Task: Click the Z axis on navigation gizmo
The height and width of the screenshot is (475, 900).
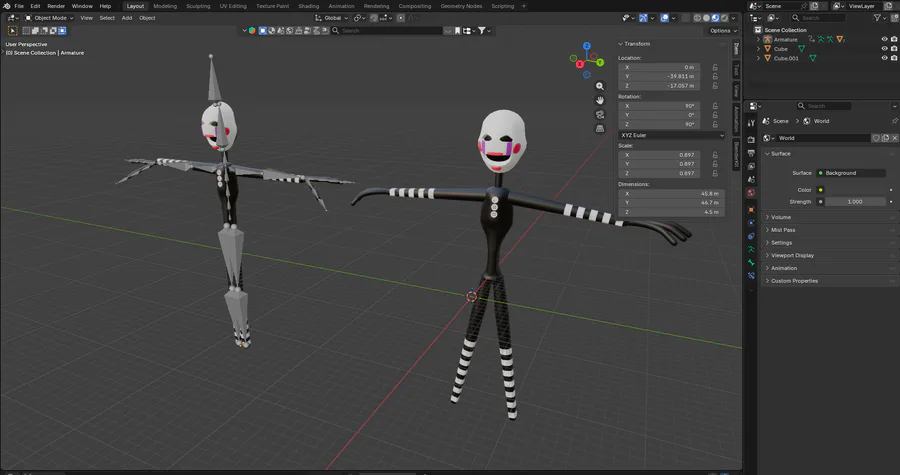Action: pyautogui.click(x=586, y=45)
